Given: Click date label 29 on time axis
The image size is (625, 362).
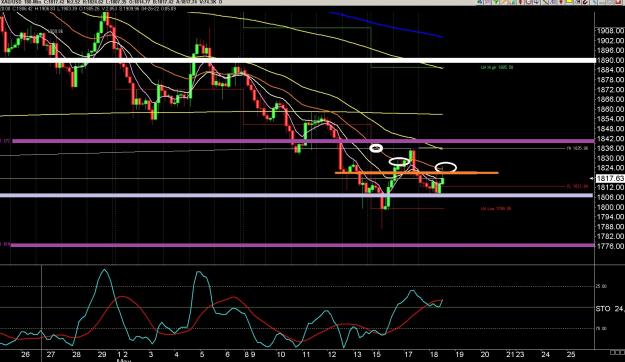Looking at the screenshot, I should pyautogui.click(x=102, y=354).
